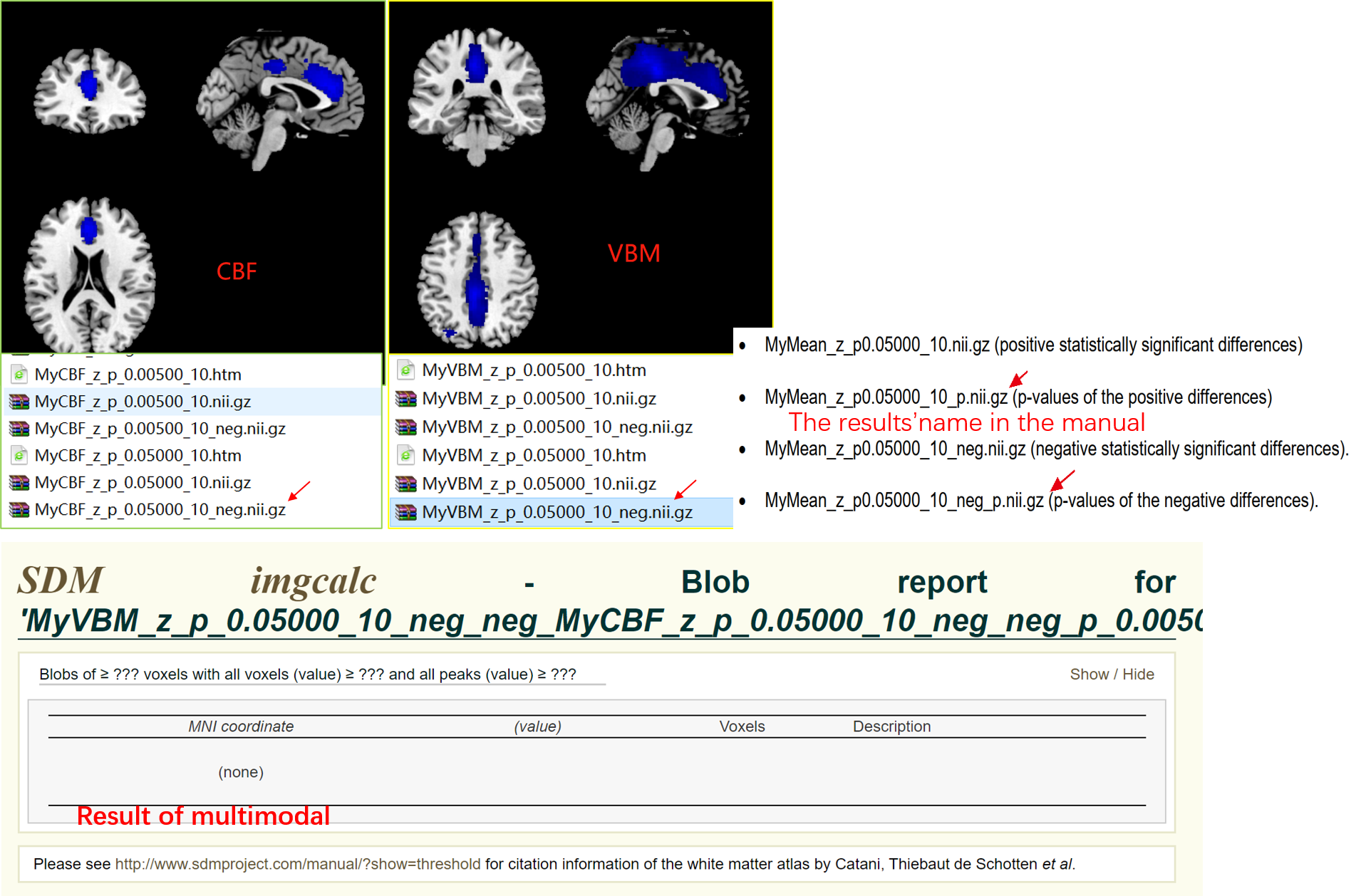Select file name MyCBF_z_p_0.05000_10.nii.gz

click(143, 483)
